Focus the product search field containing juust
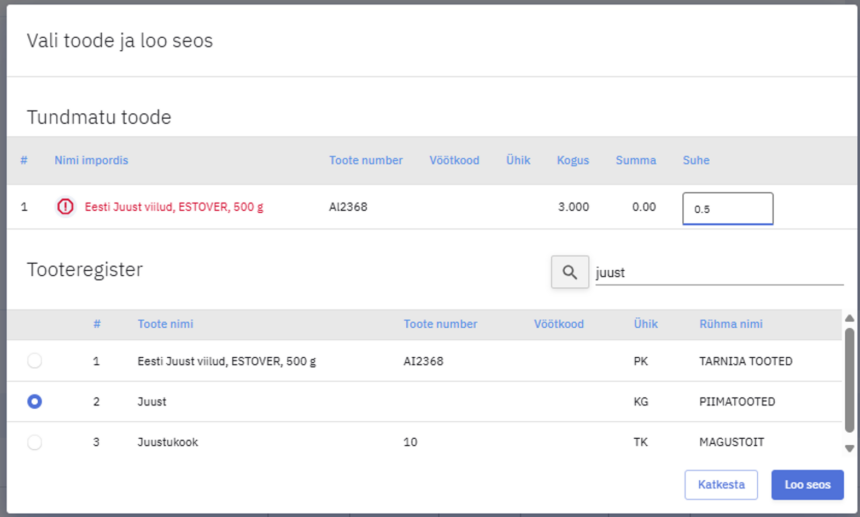 tap(718, 272)
